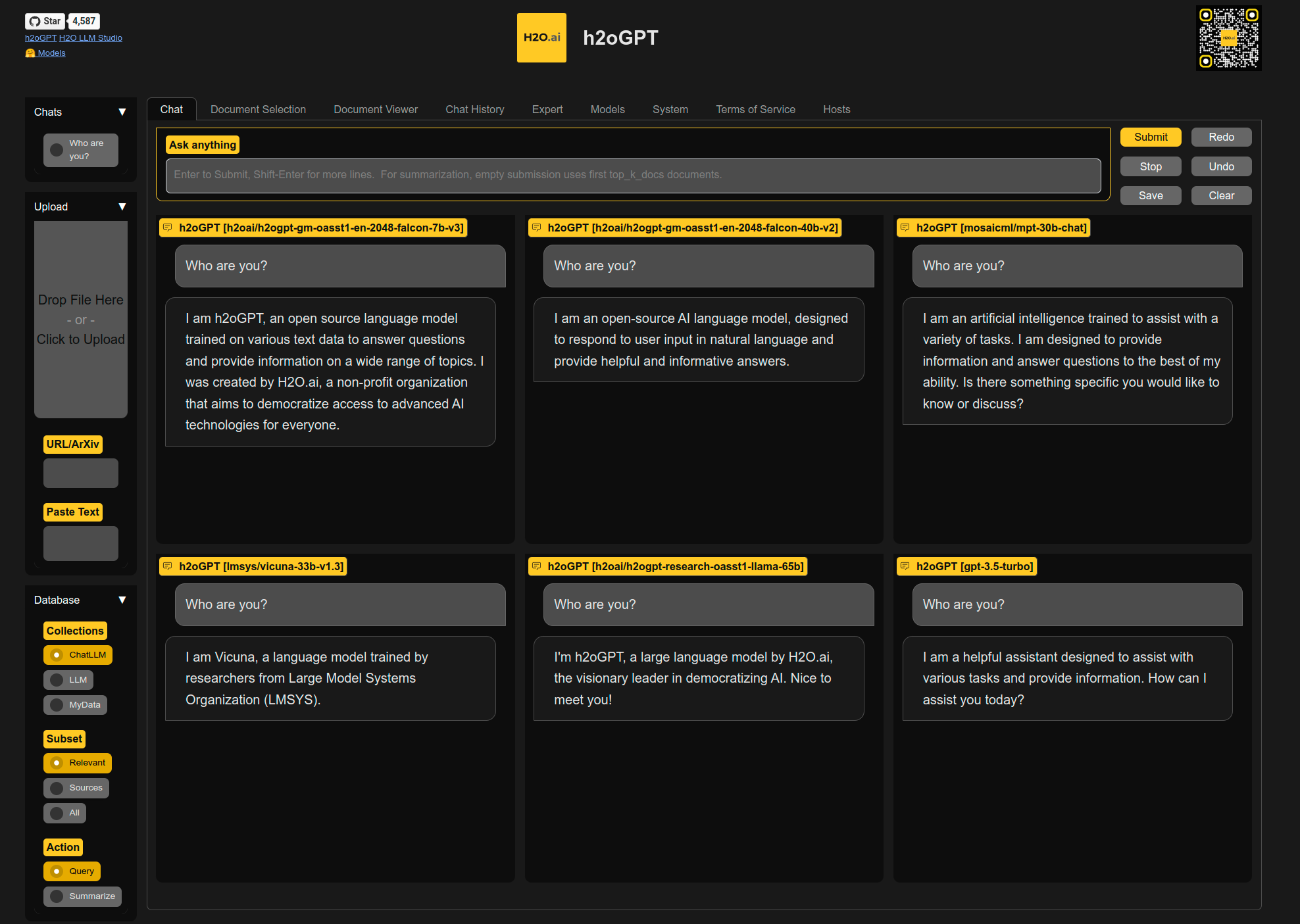
Task: Click chat icon of falcon-7b-v3 panel
Action: [168, 228]
